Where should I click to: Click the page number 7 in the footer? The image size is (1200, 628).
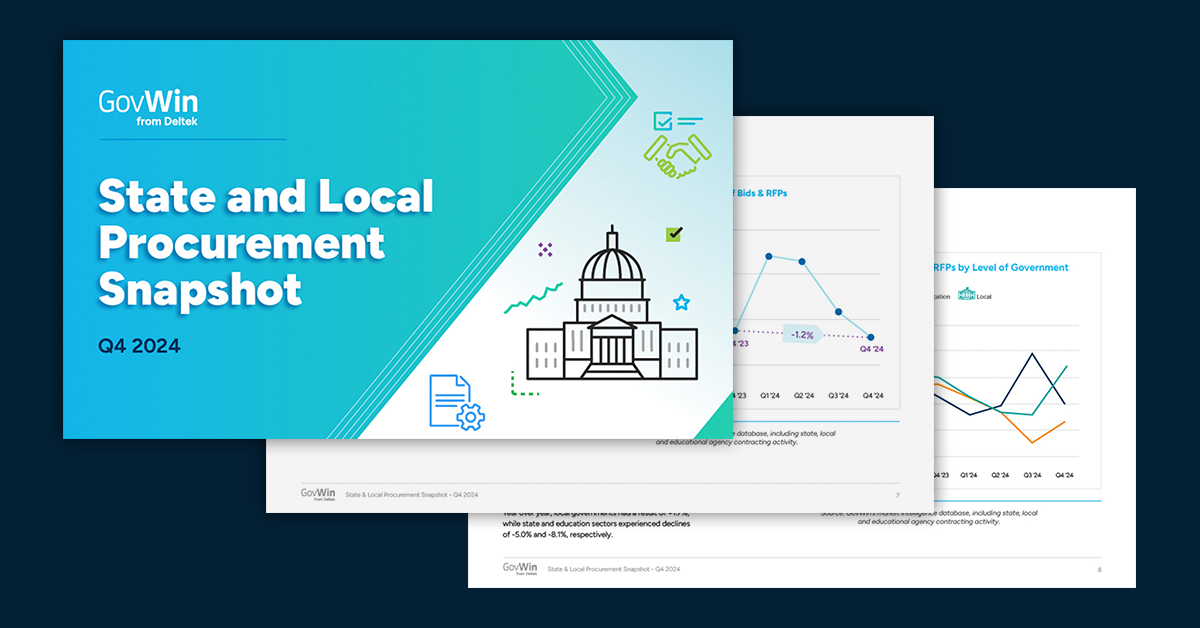click(x=897, y=496)
